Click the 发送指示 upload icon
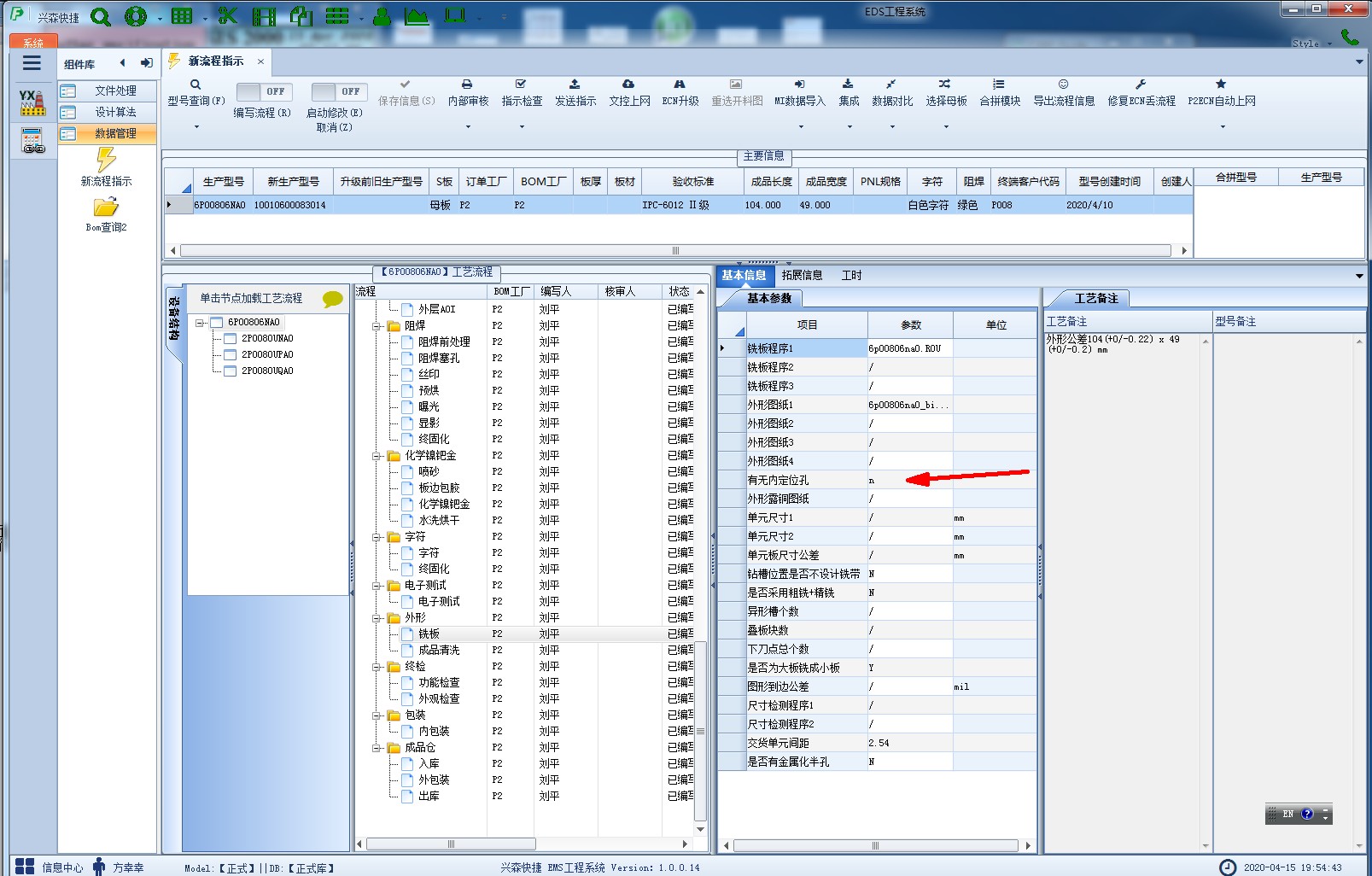Screen dimensions: 1372x876 pos(575,85)
